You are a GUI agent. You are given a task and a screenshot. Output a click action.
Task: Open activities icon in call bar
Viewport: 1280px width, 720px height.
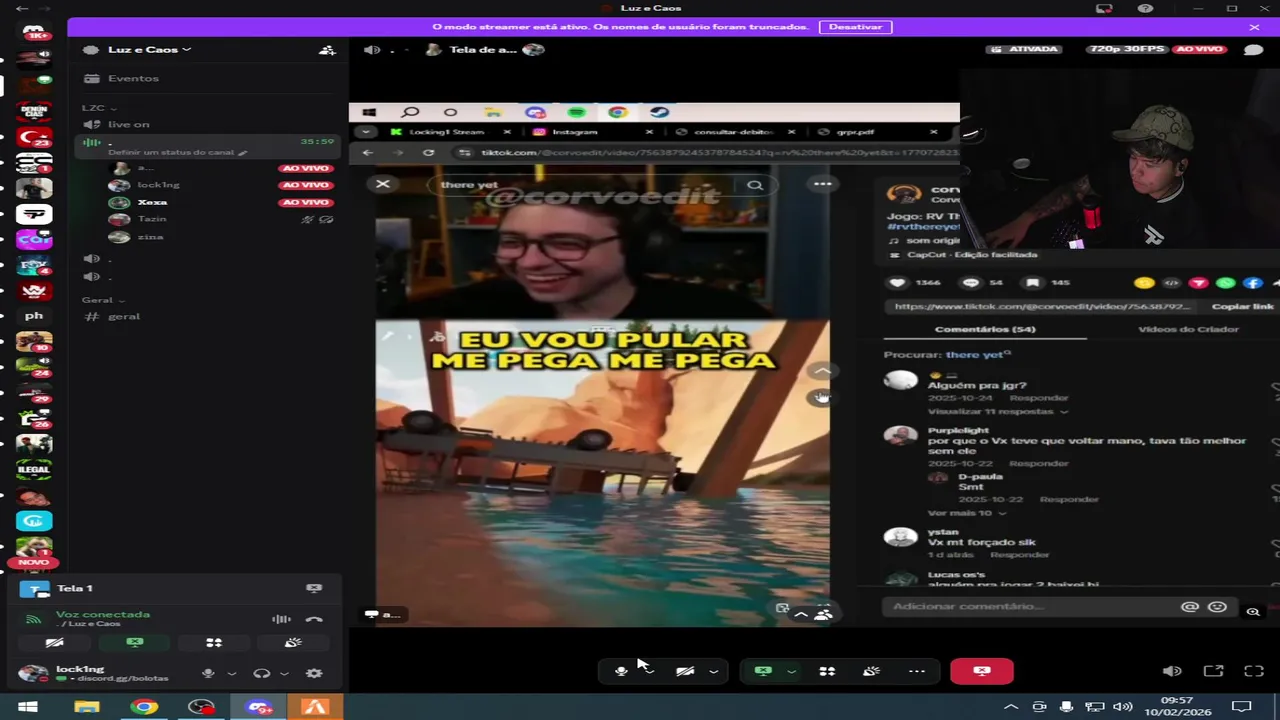(827, 671)
